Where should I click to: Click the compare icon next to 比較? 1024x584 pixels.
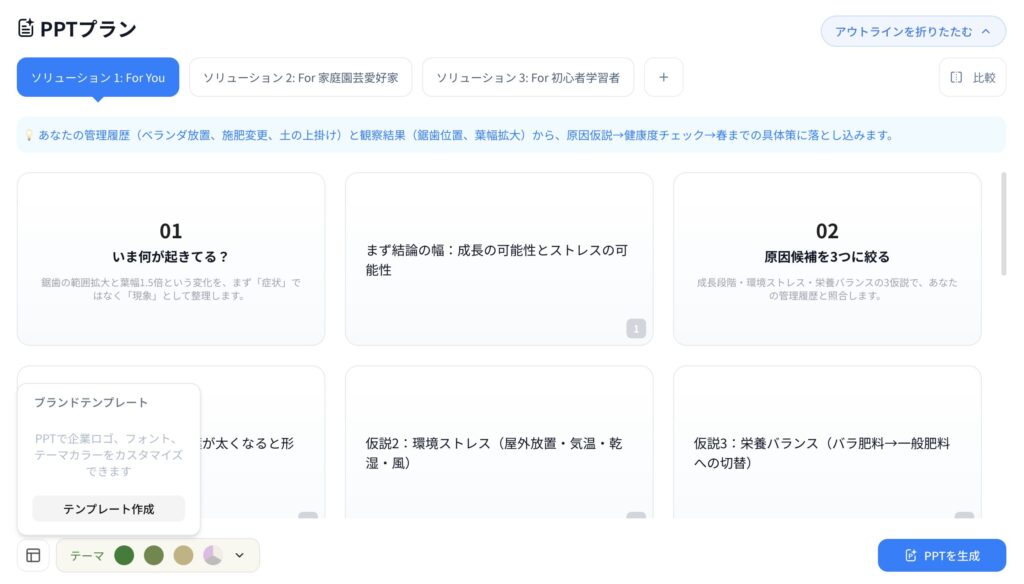956,77
